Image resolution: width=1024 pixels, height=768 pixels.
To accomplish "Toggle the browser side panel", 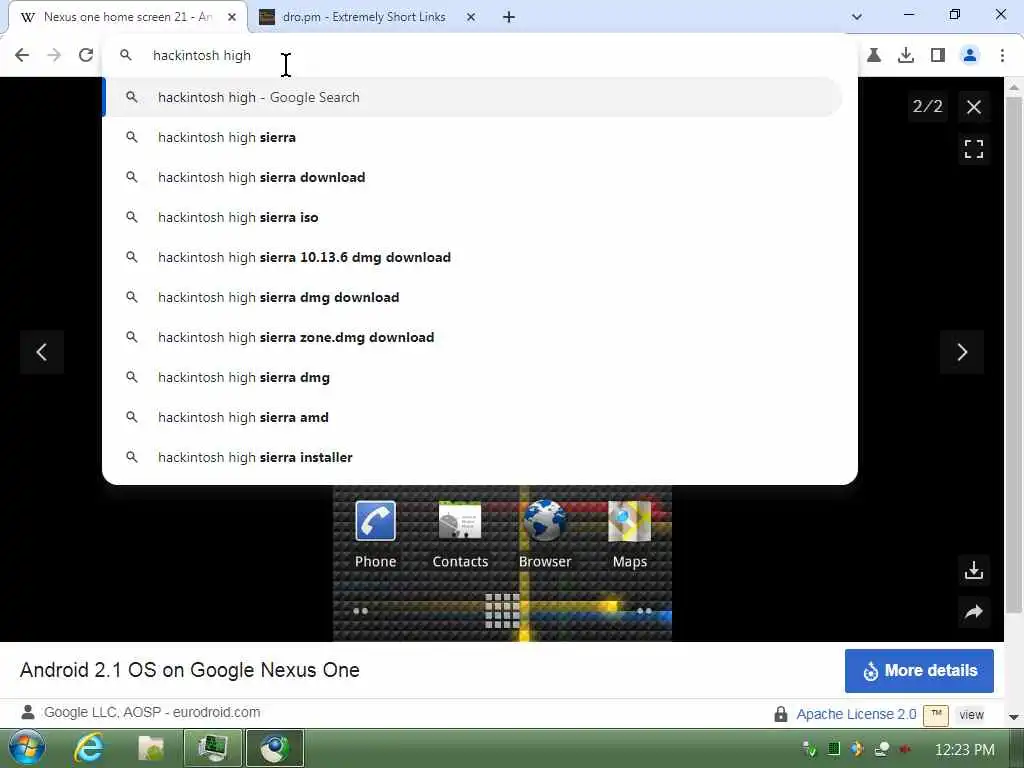I will click(938, 56).
